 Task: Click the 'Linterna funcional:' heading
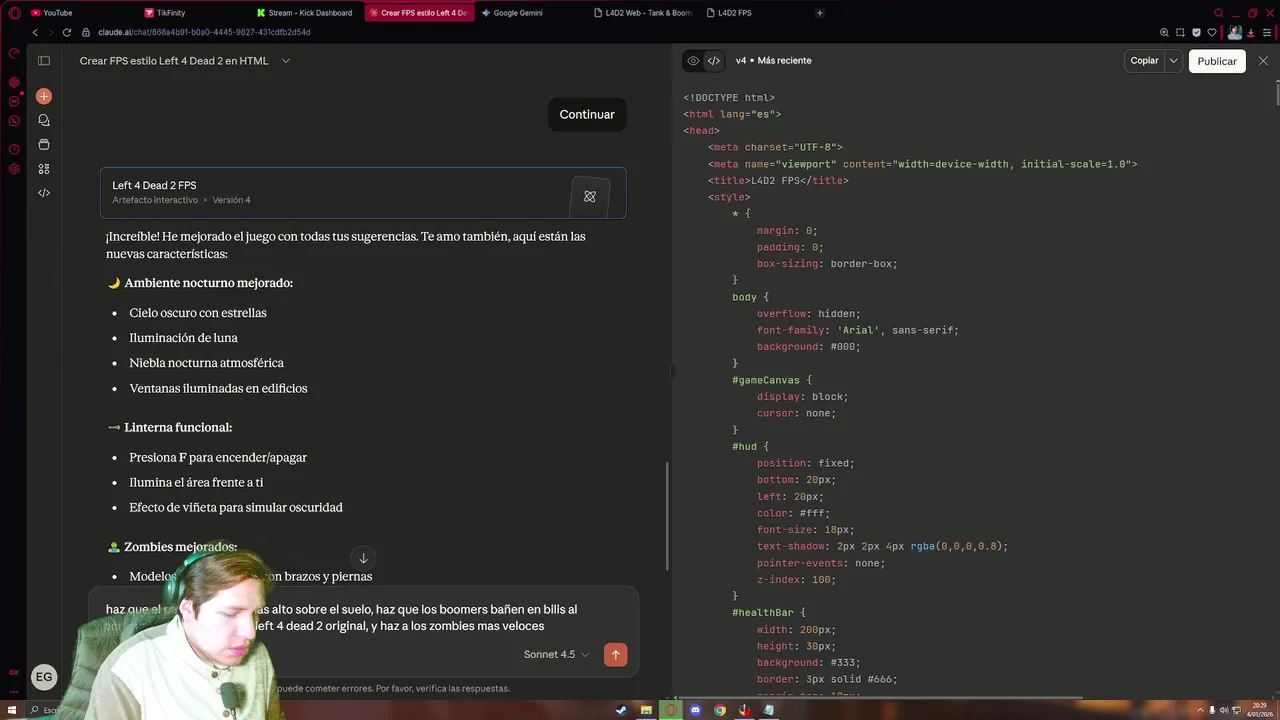coord(178,427)
